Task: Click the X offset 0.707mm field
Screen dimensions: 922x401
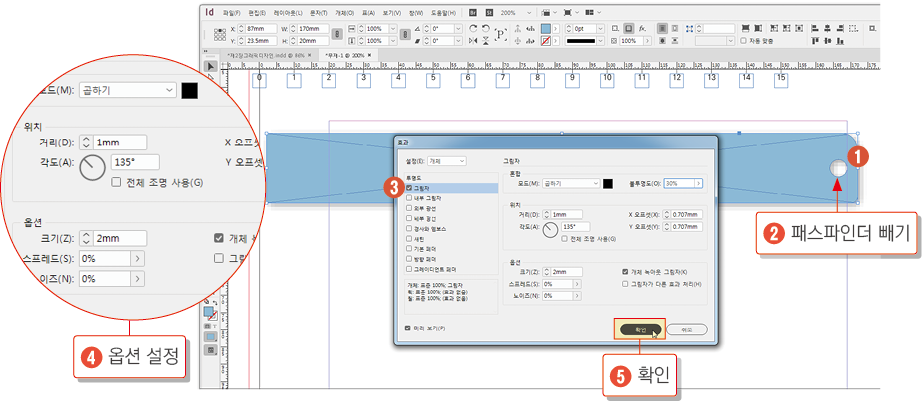Action: pos(687,215)
